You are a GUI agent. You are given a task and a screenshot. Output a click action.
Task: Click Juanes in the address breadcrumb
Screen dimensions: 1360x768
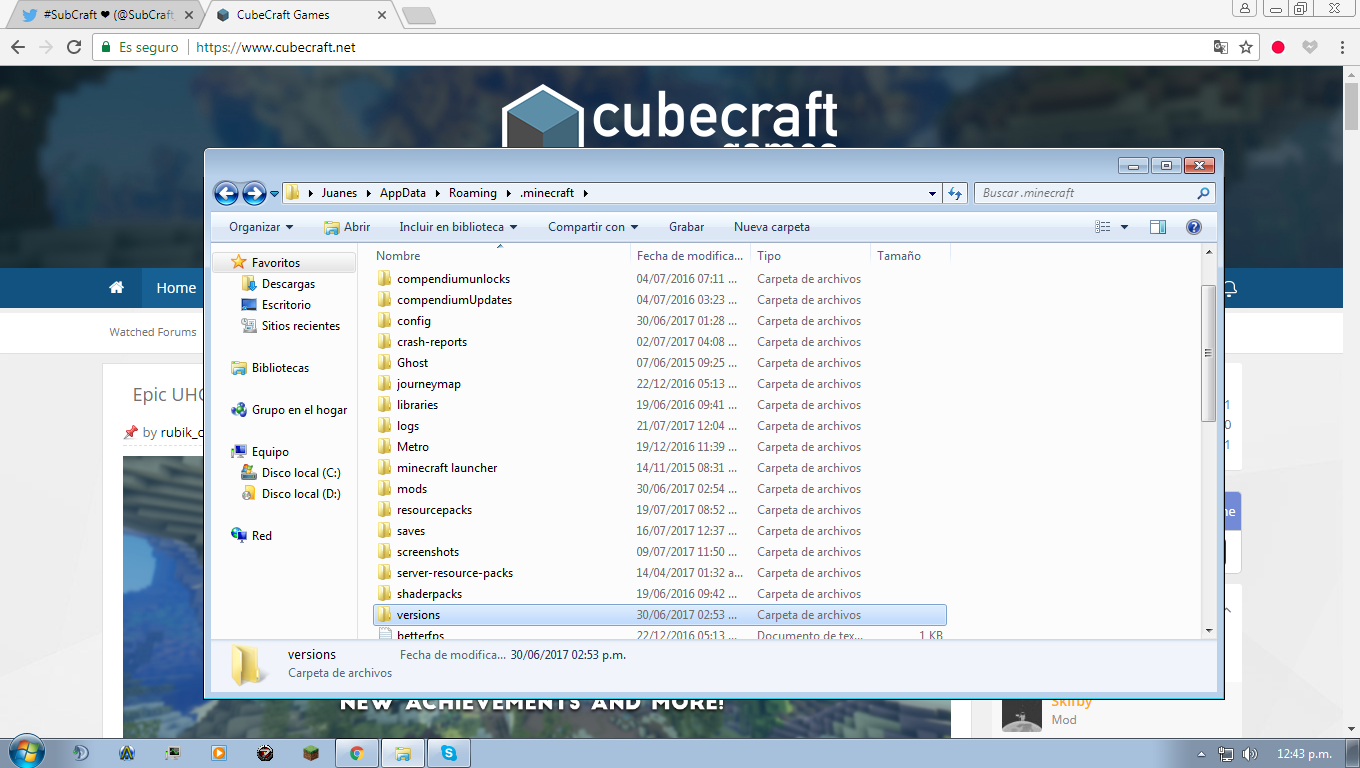[x=339, y=193]
